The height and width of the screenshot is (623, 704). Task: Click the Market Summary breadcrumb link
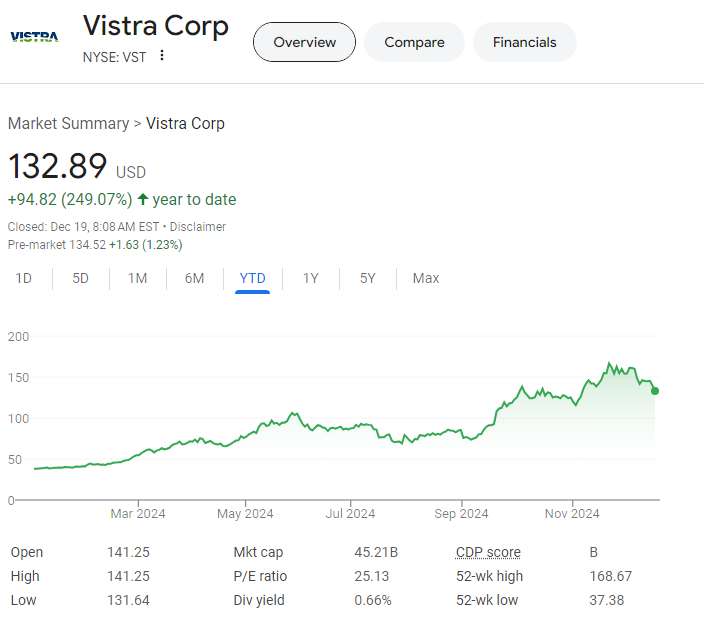68,124
